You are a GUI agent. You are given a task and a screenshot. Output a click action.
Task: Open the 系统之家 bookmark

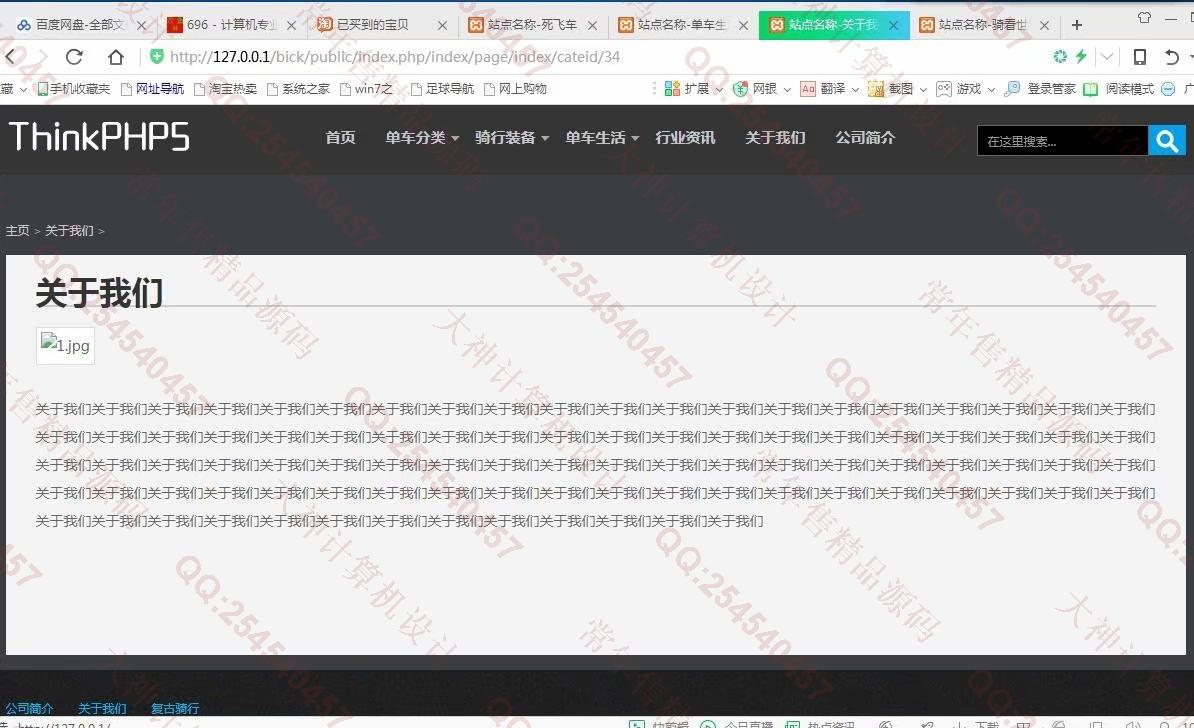[x=298, y=88]
